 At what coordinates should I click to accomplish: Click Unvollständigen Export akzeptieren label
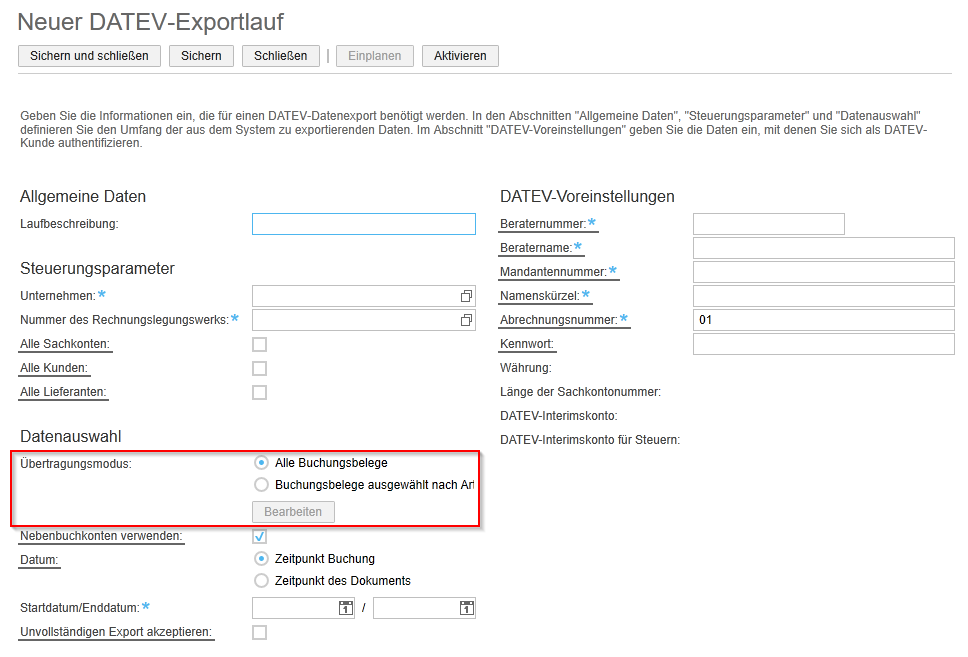(116, 632)
